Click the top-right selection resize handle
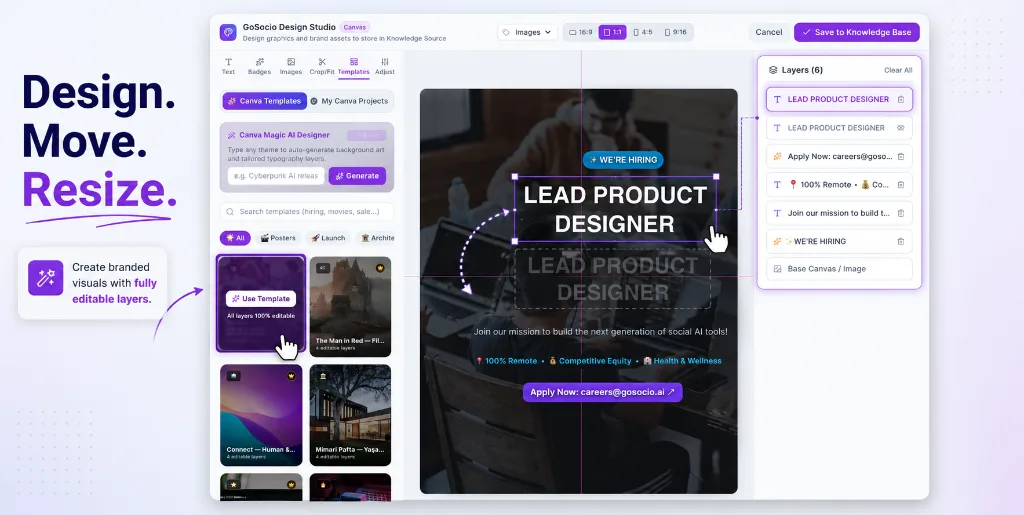Image resolution: width=1024 pixels, height=515 pixels. pos(716,176)
